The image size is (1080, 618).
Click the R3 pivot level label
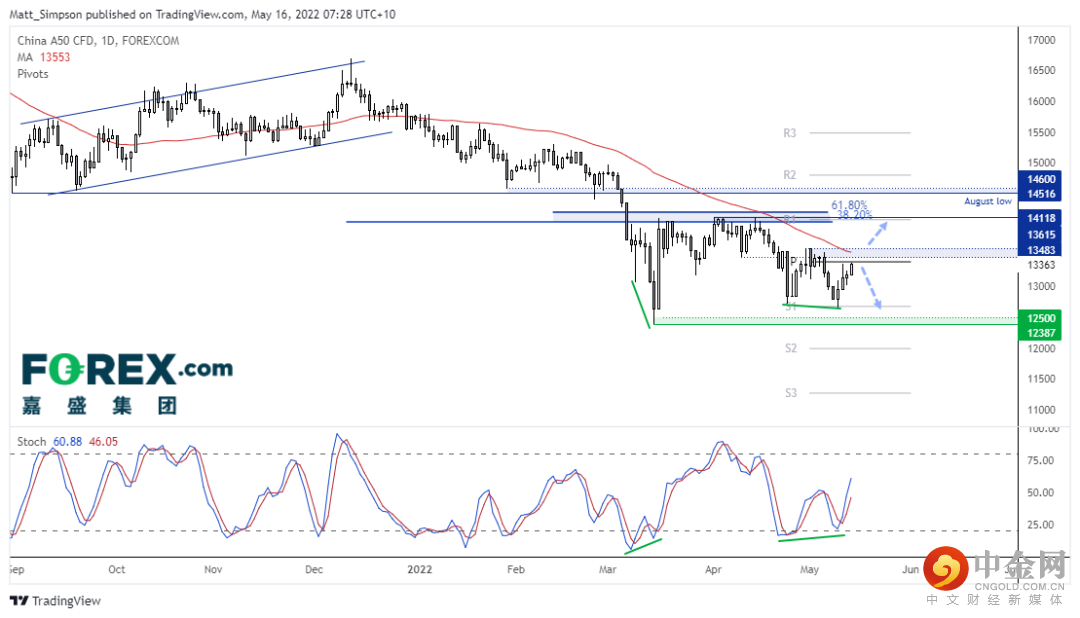coord(789,133)
